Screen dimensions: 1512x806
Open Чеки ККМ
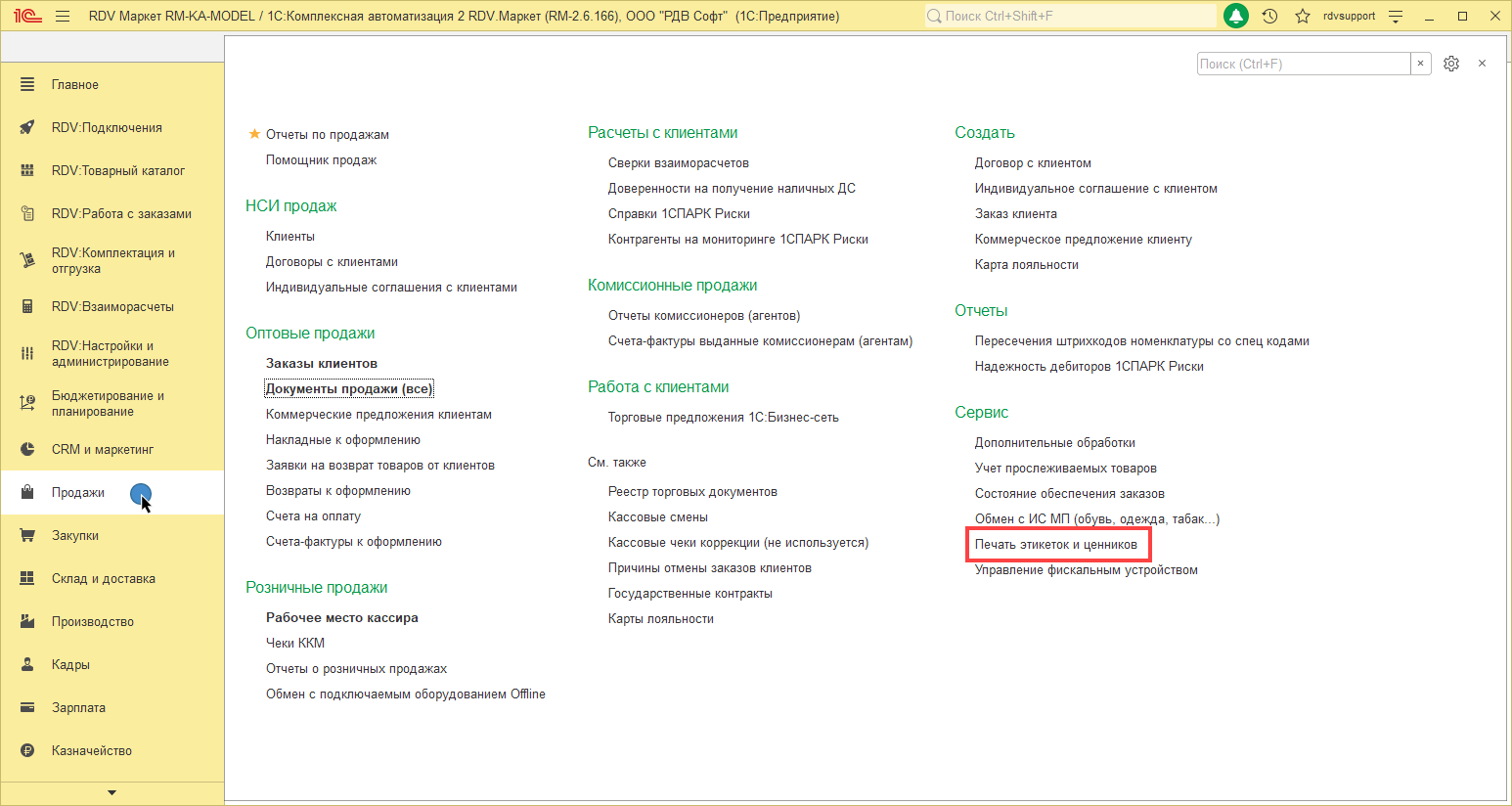pos(295,644)
